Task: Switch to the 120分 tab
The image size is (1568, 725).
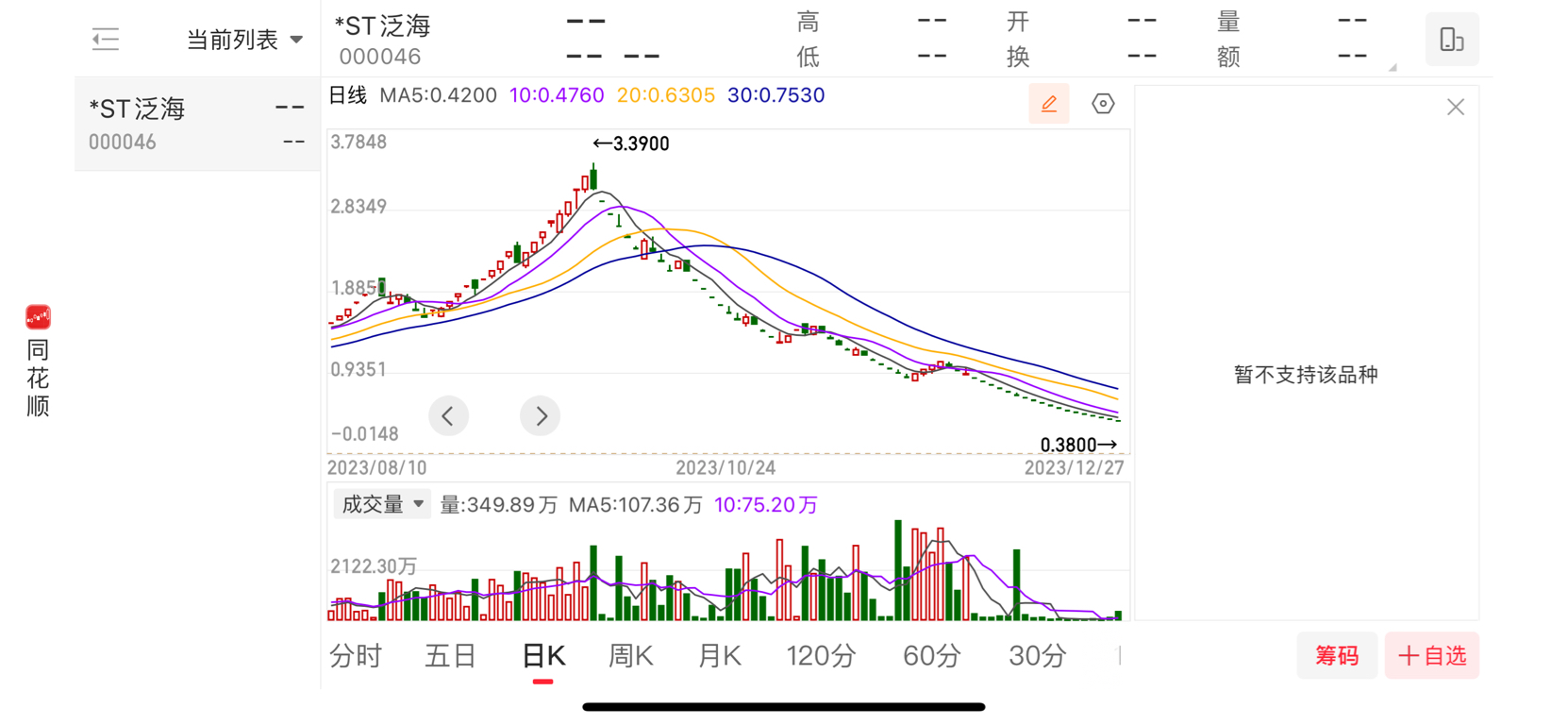Action: [x=821, y=655]
